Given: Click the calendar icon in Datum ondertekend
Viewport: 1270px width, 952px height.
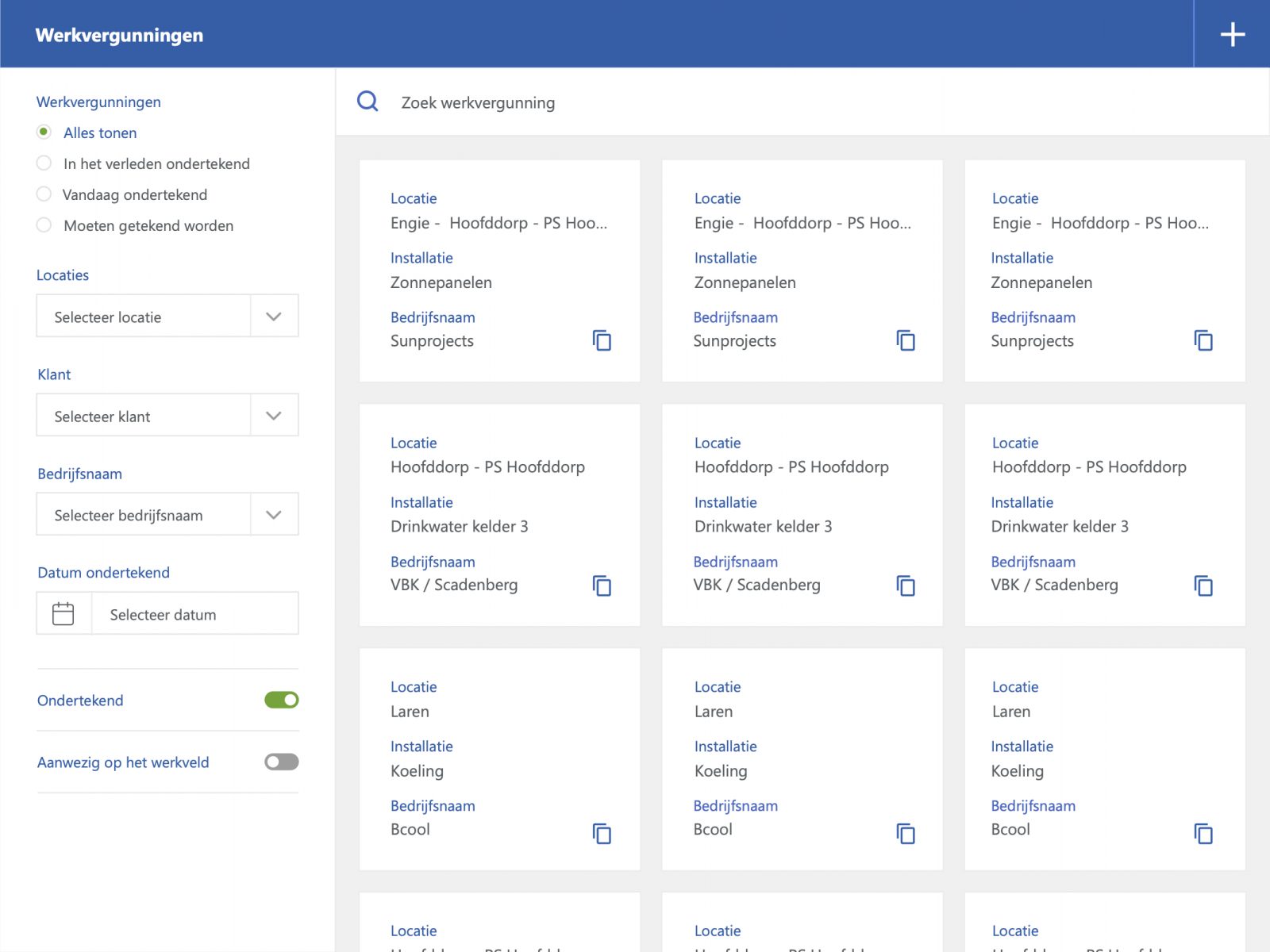Looking at the screenshot, I should (x=63, y=613).
